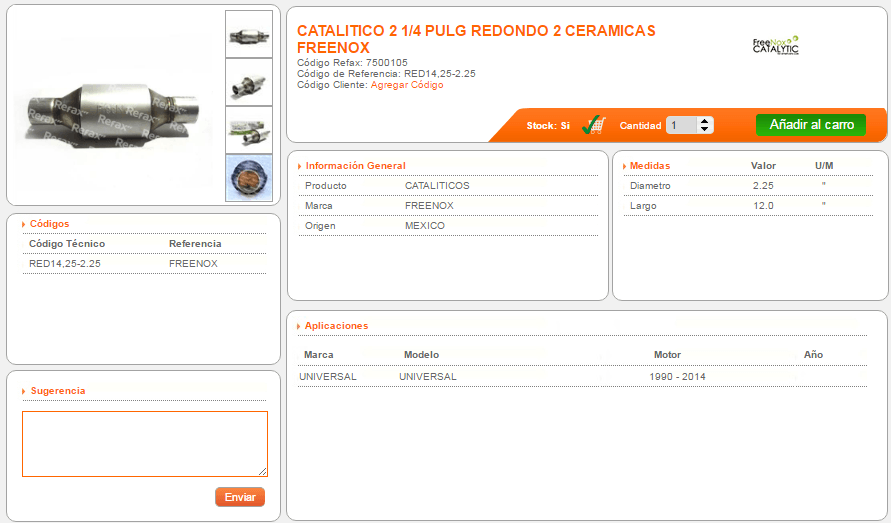Click the FreeNox Catalytic brand logo
The width and height of the screenshot is (891, 523).
(776, 45)
